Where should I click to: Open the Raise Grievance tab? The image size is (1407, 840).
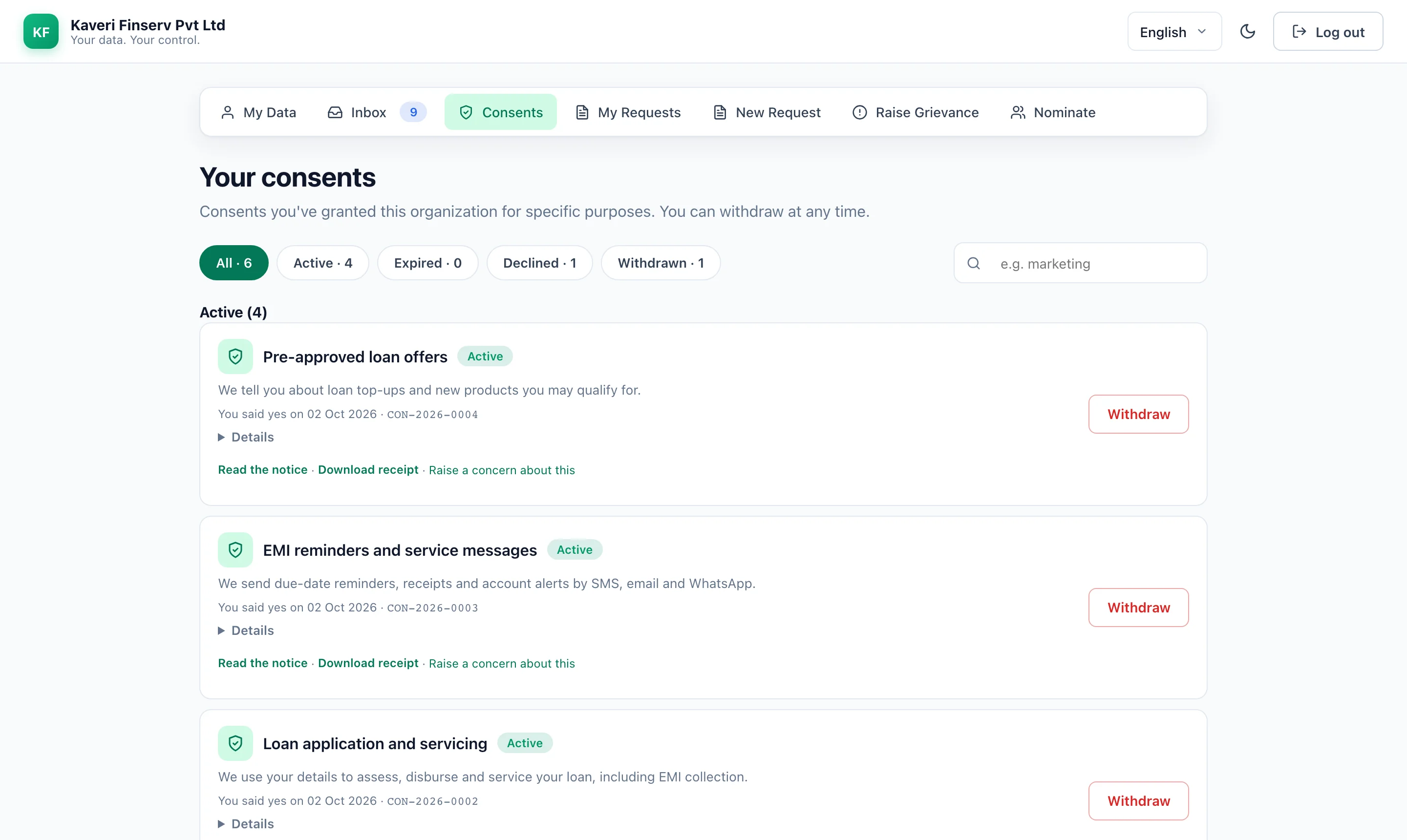coord(916,112)
